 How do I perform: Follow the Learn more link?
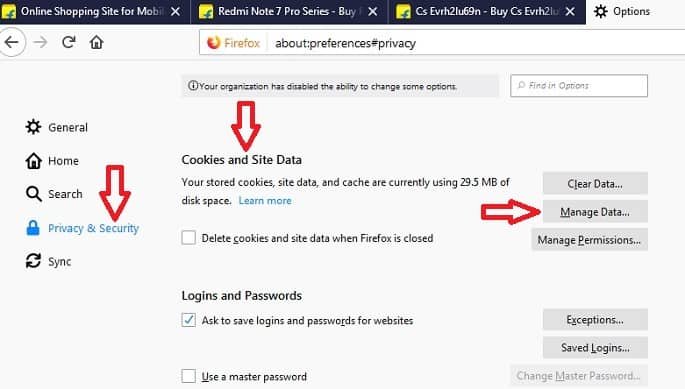pos(265,201)
